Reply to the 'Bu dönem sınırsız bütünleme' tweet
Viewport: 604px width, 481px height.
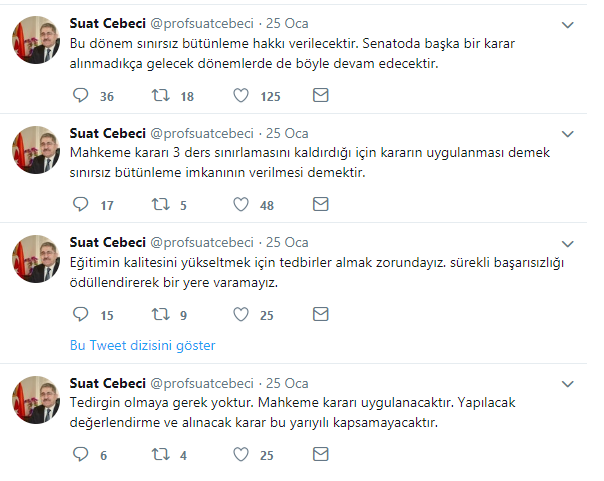(x=82, y=96)
